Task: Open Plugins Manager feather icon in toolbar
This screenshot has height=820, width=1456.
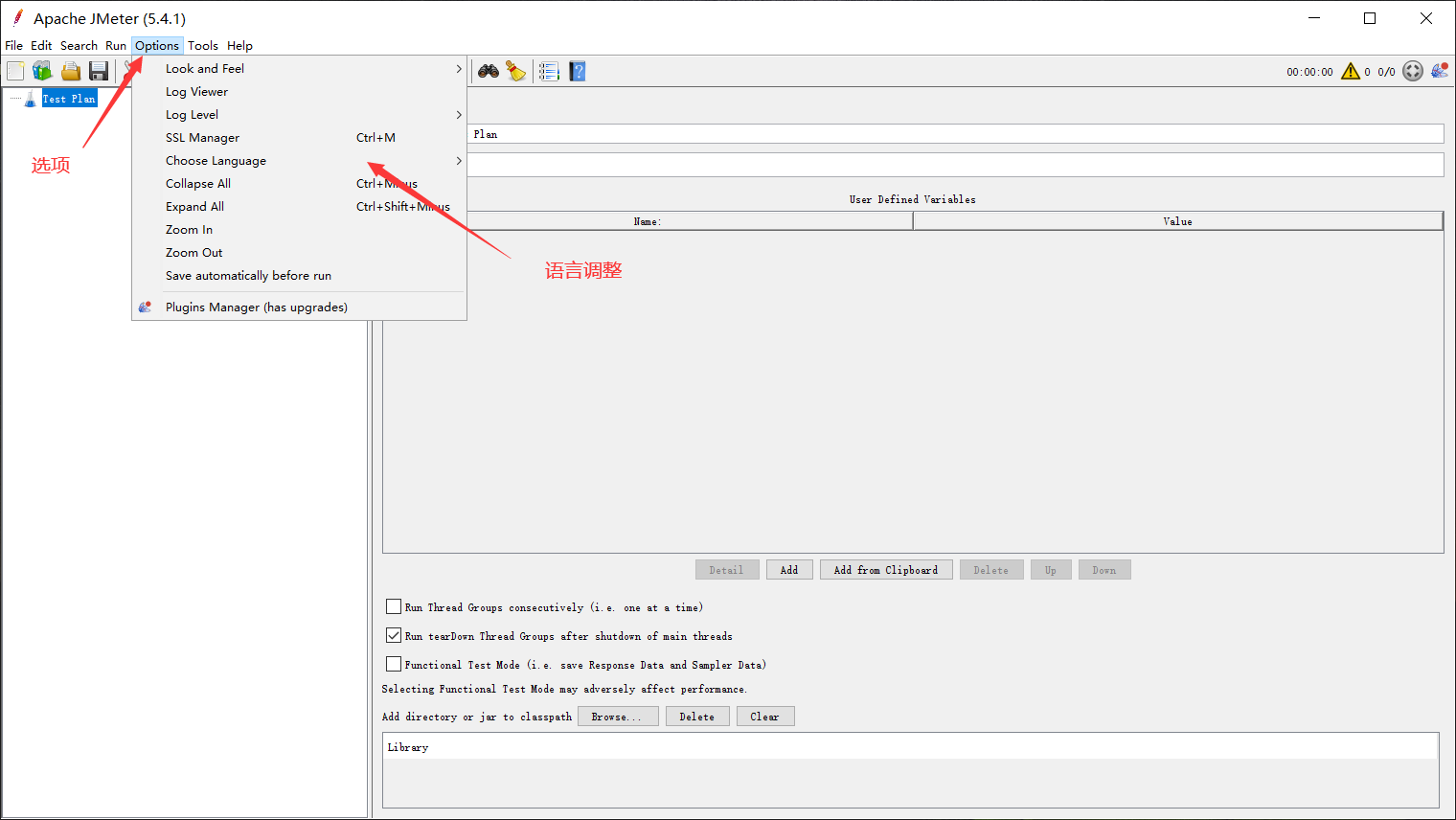Action: point(1440,71)
